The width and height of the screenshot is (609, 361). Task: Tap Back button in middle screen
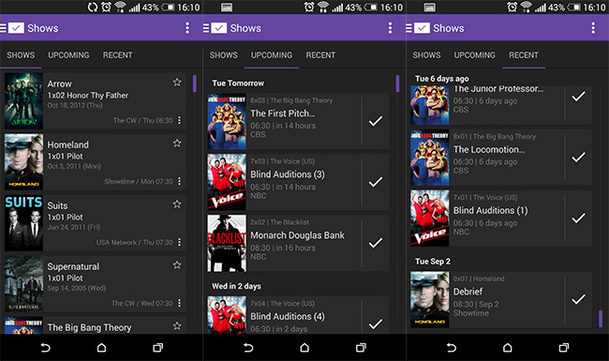coord(248,347)
